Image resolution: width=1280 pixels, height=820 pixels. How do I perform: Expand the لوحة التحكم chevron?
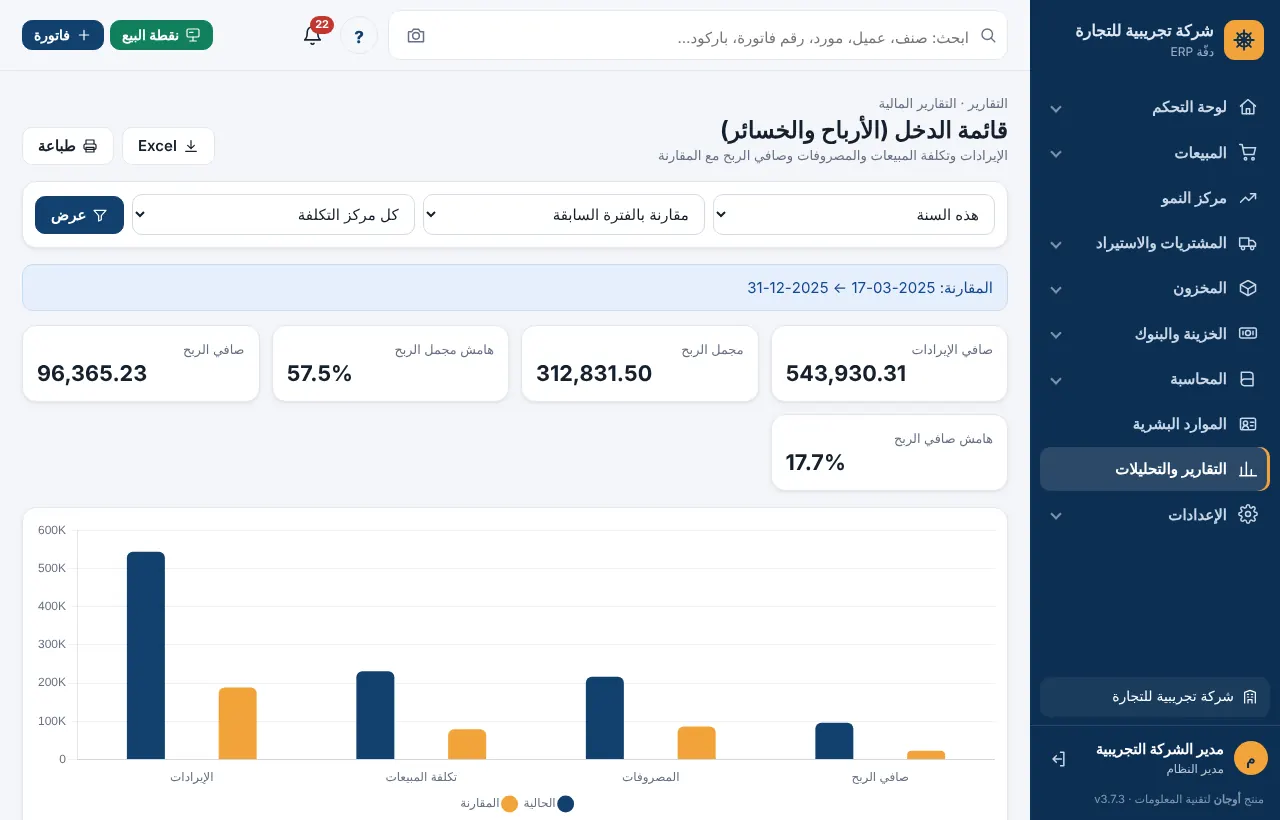click(1055, 108)
